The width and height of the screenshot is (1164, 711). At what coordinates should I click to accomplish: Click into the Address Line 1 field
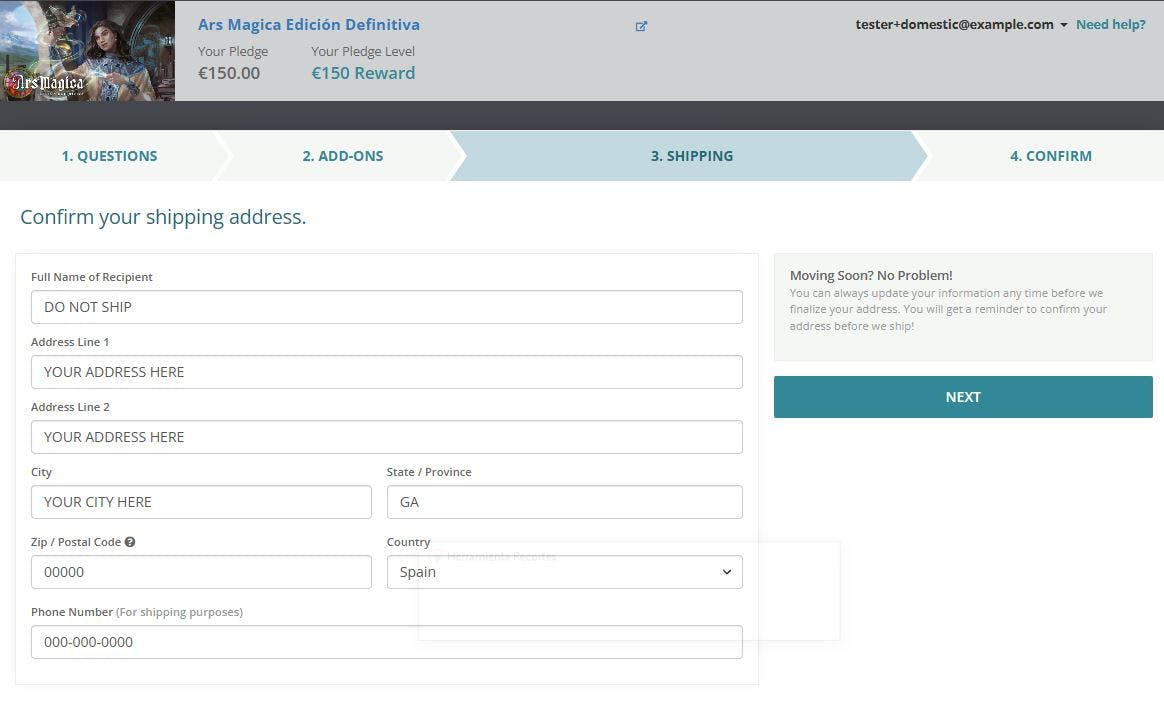tap(386, 372)
